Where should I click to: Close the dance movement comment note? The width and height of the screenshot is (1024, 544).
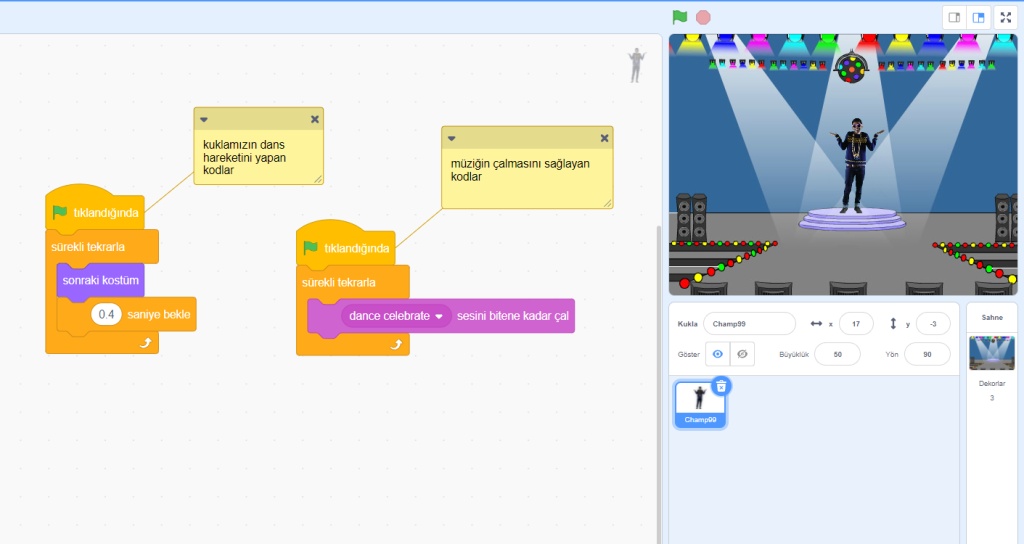(315, 119)
